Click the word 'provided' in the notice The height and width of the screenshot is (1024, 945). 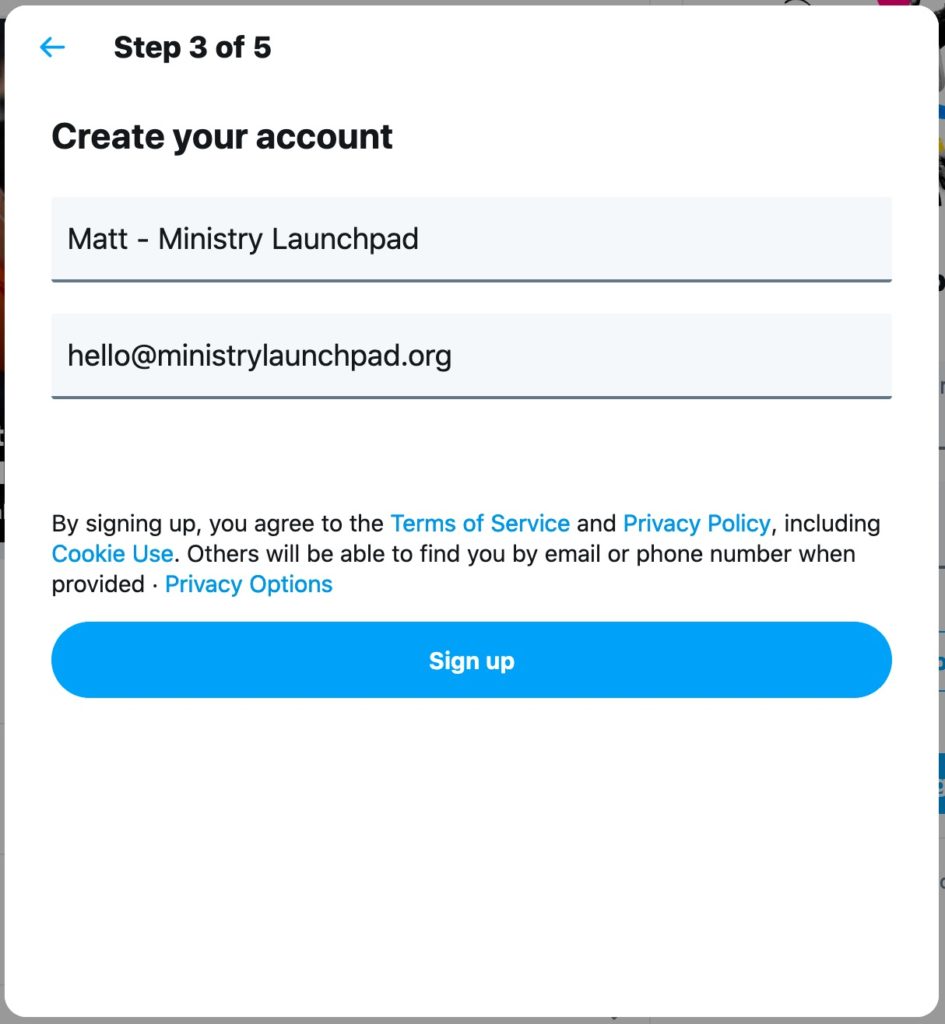(x=98, y=584)
